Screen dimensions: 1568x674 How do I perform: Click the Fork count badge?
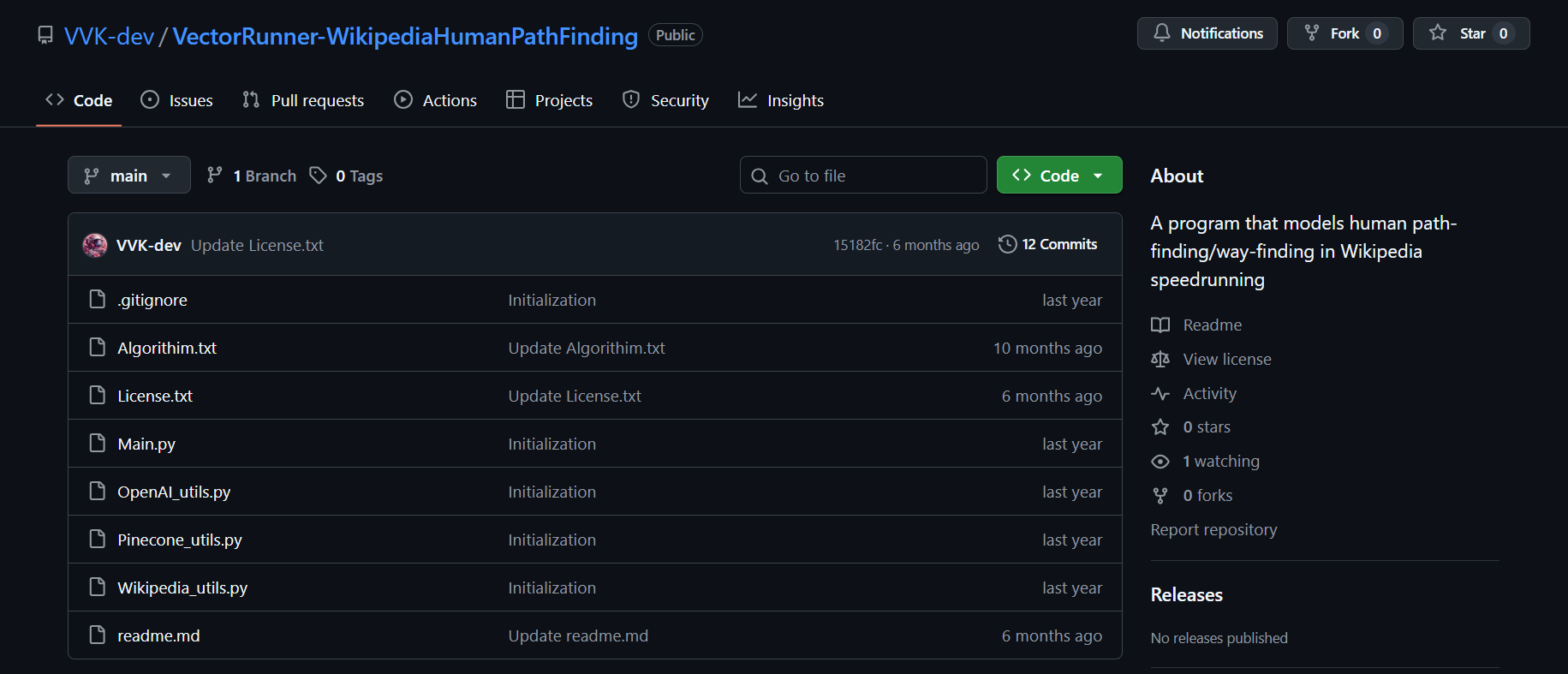1377,33
